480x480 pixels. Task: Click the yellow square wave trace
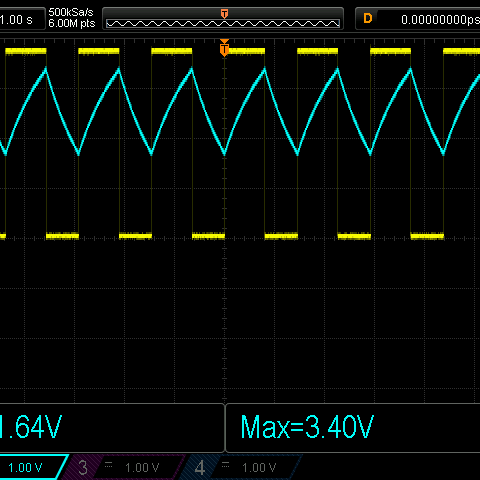[x=99, y=51]
